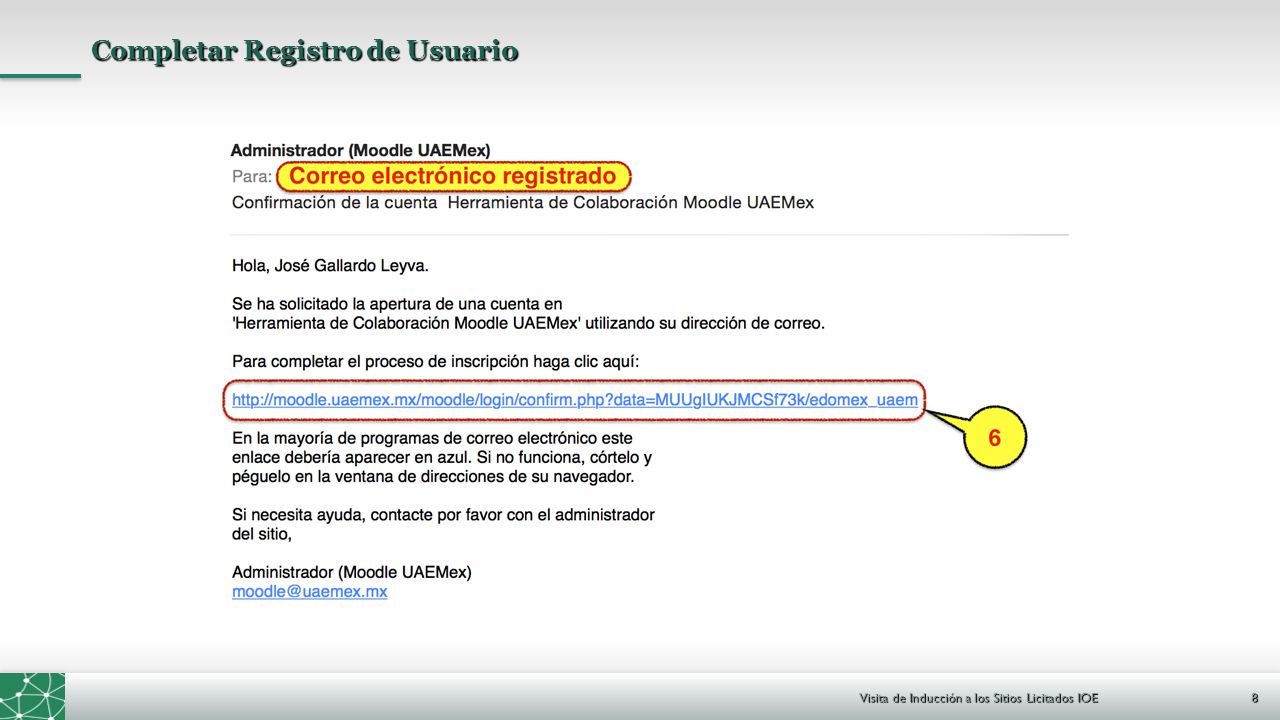Click the network logo icon in footer
Viewport: 1280px width, 720px height.
pyautogui.click(x=32, y=696)
